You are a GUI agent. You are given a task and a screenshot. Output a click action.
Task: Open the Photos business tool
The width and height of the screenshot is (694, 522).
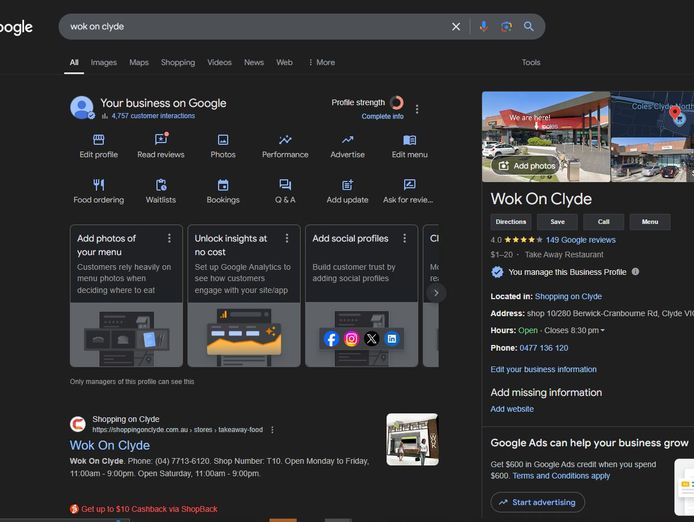[x=223, y=147]
